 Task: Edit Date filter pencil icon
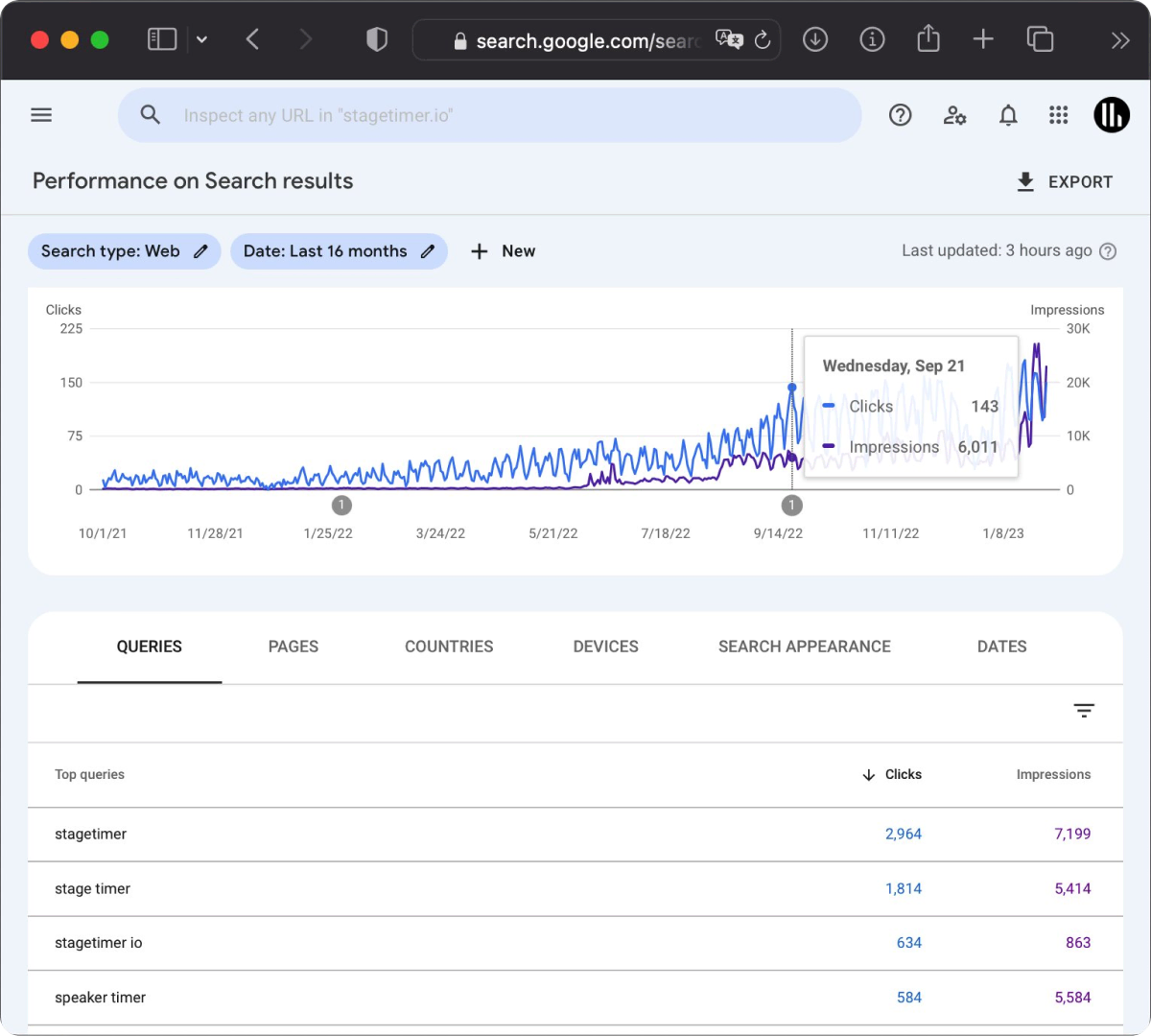(x=428, y=251)
